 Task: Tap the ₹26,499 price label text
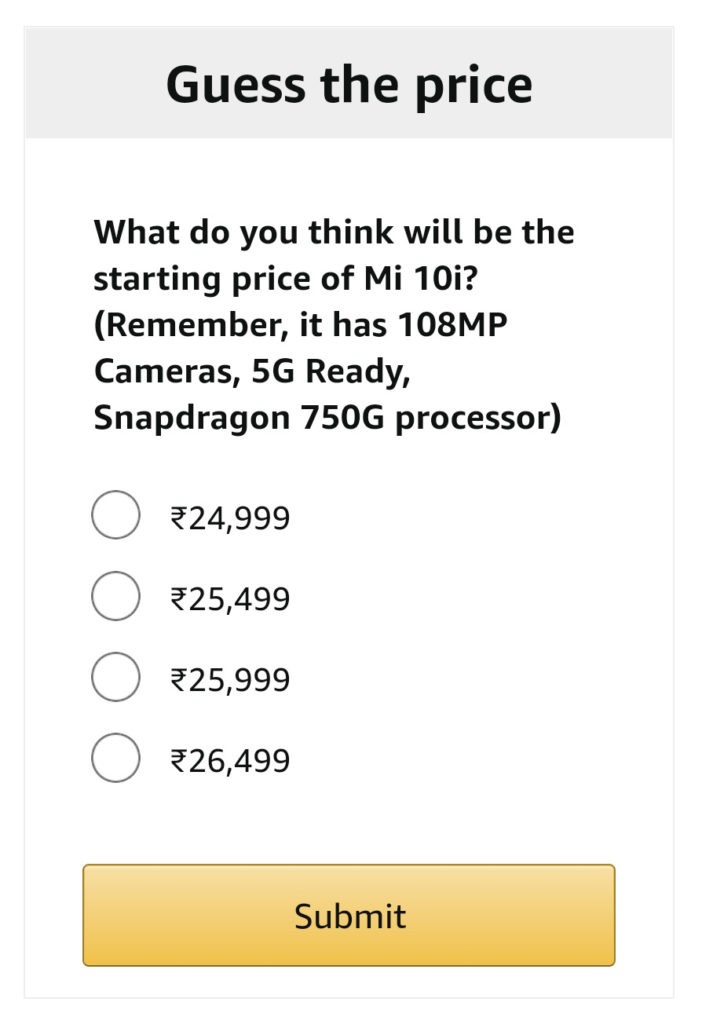pos(230,761)
